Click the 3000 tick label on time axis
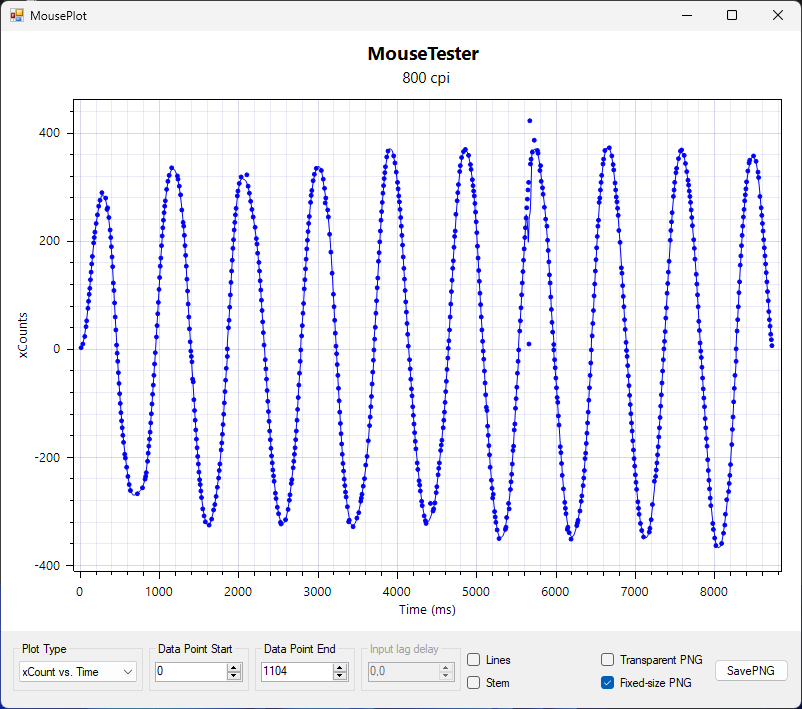 pos(318,592)
